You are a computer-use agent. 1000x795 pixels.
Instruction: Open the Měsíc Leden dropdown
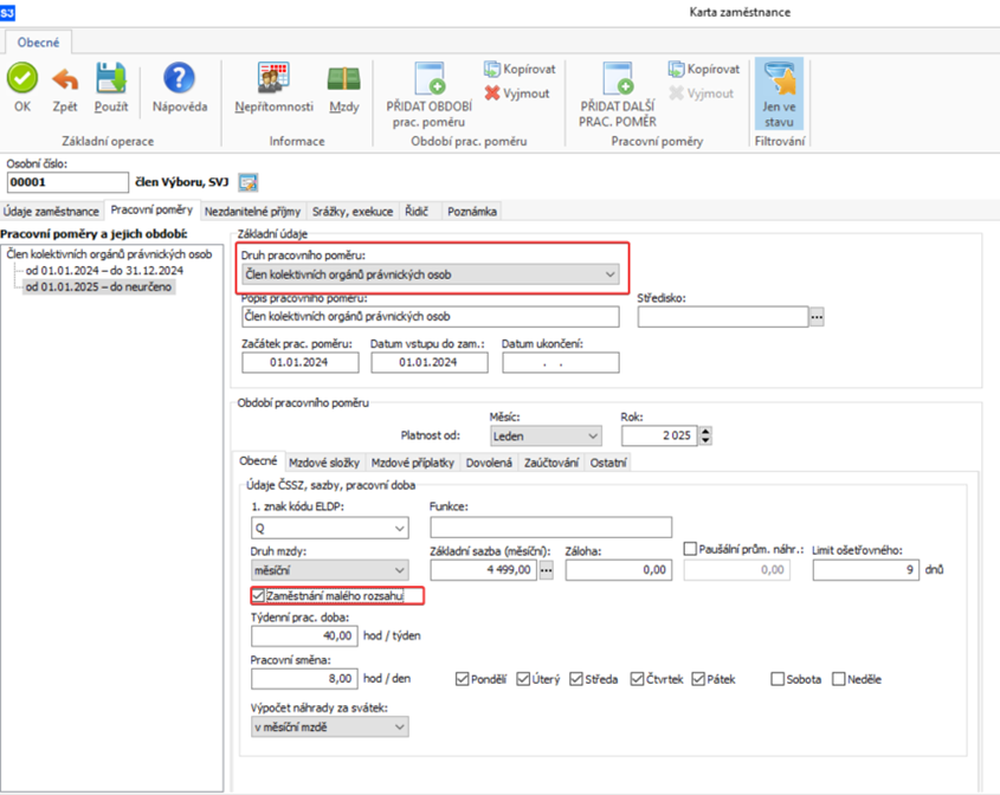pyautogui.click(x=592, y=436)
